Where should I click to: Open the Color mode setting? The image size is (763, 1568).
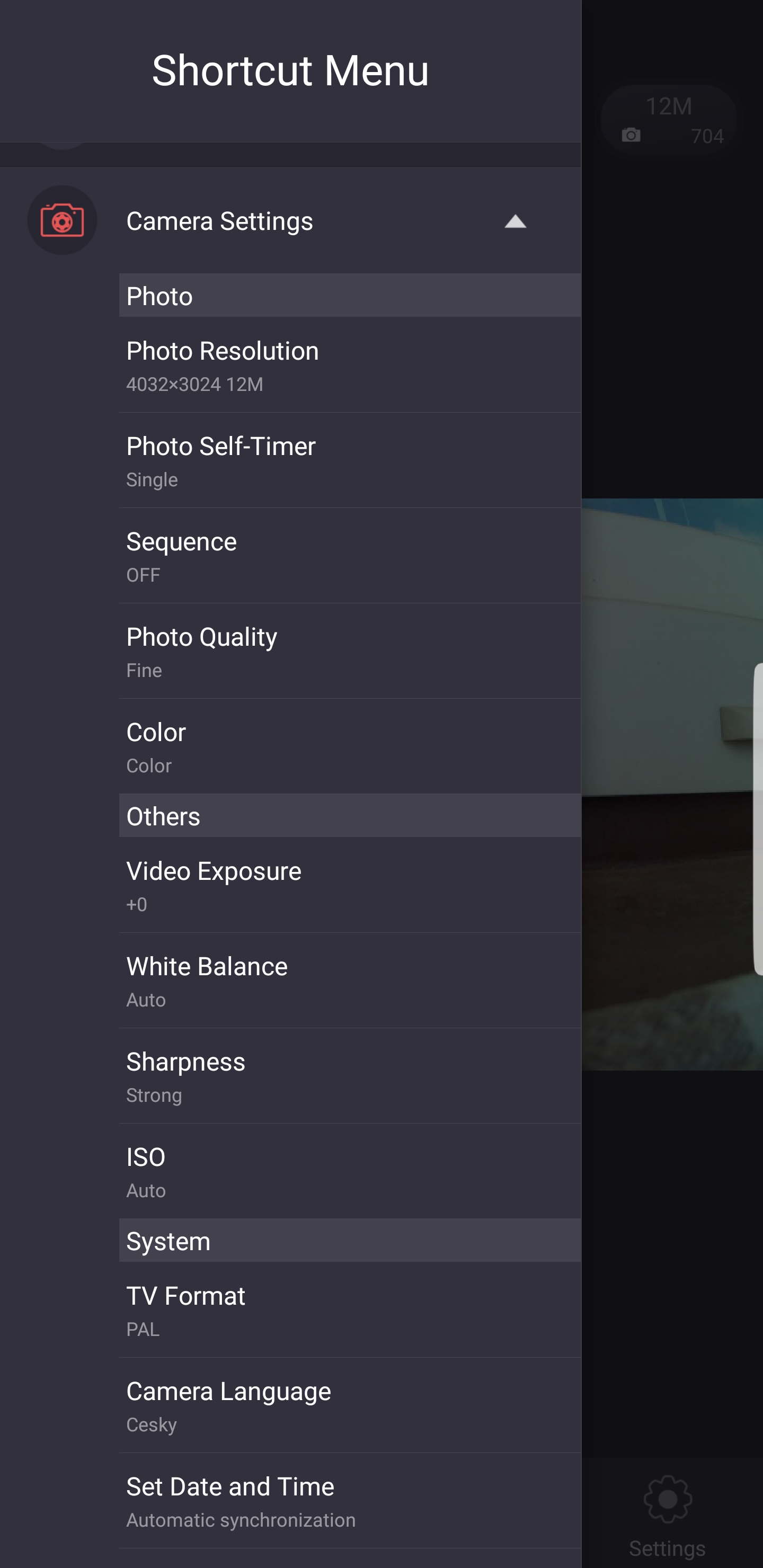[350, 746]
